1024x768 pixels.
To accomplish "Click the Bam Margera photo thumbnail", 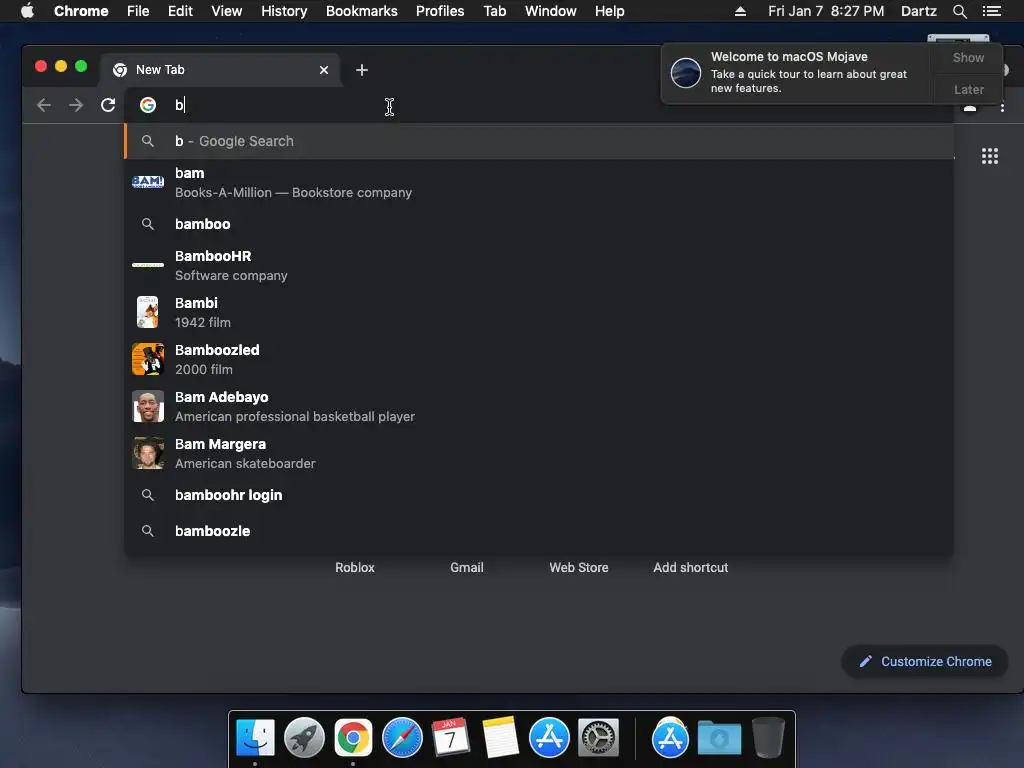I will tap(148, 453).
